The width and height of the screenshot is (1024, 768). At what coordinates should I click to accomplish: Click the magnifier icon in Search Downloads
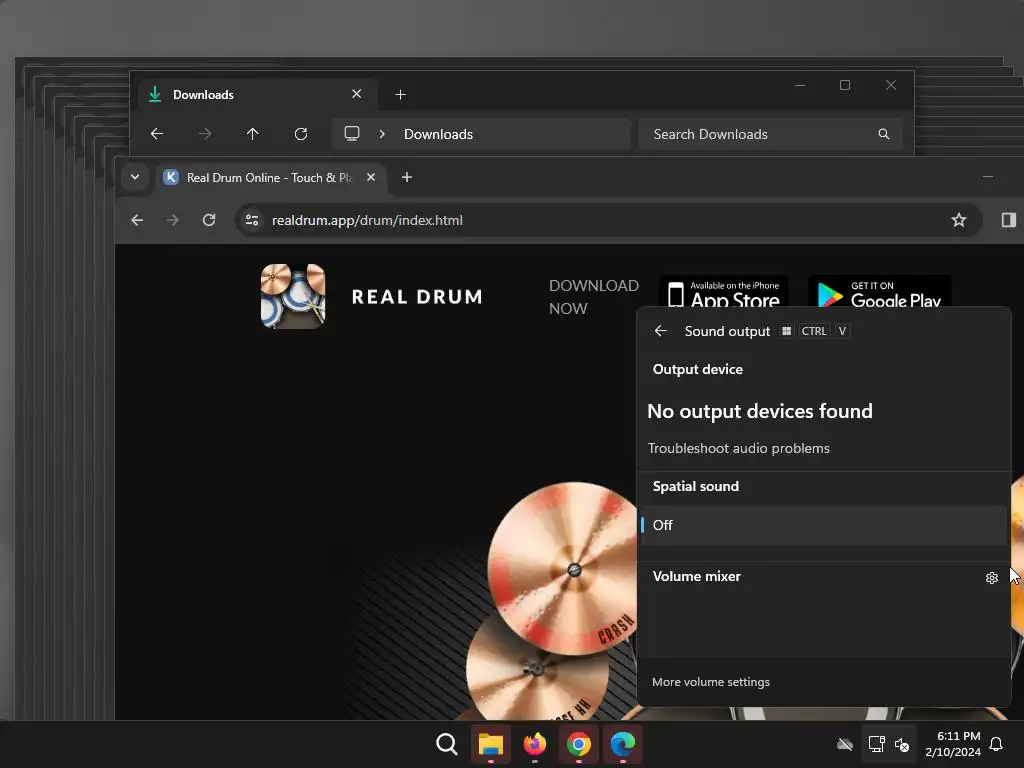click(884, 134)
